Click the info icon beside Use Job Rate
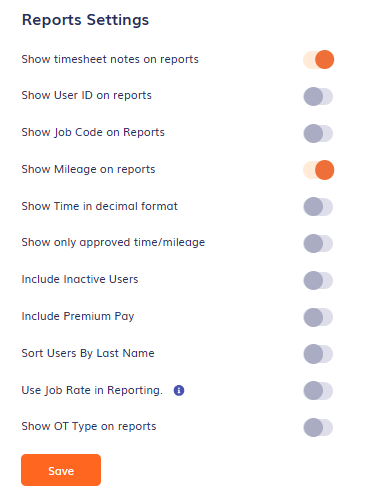Image resolution: width=373 pixels, height=501 pixels. [x=179, y=390]
